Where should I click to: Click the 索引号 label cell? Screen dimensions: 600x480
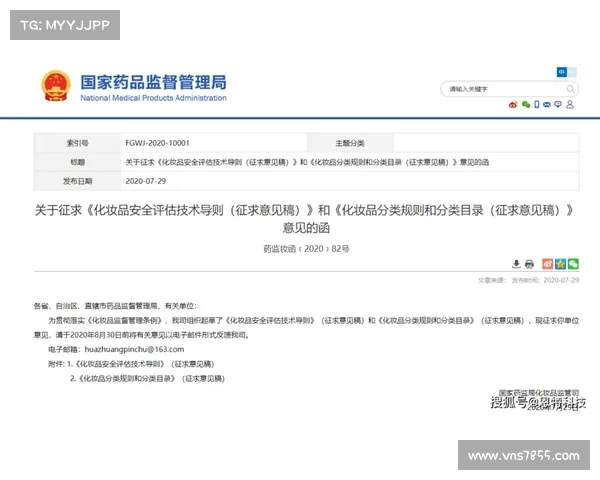click(78, 143)
